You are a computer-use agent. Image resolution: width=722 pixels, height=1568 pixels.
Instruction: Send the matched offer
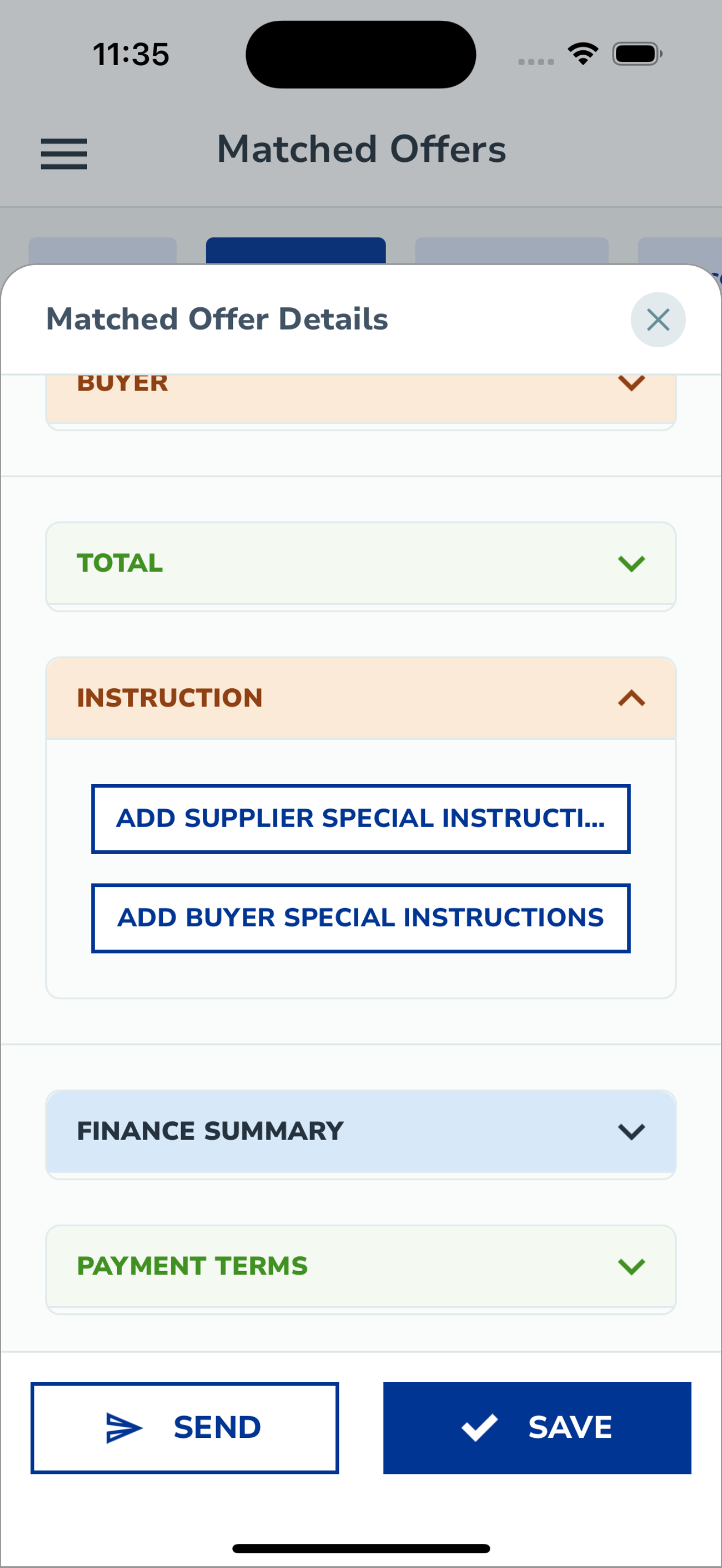pos(184,1428)
